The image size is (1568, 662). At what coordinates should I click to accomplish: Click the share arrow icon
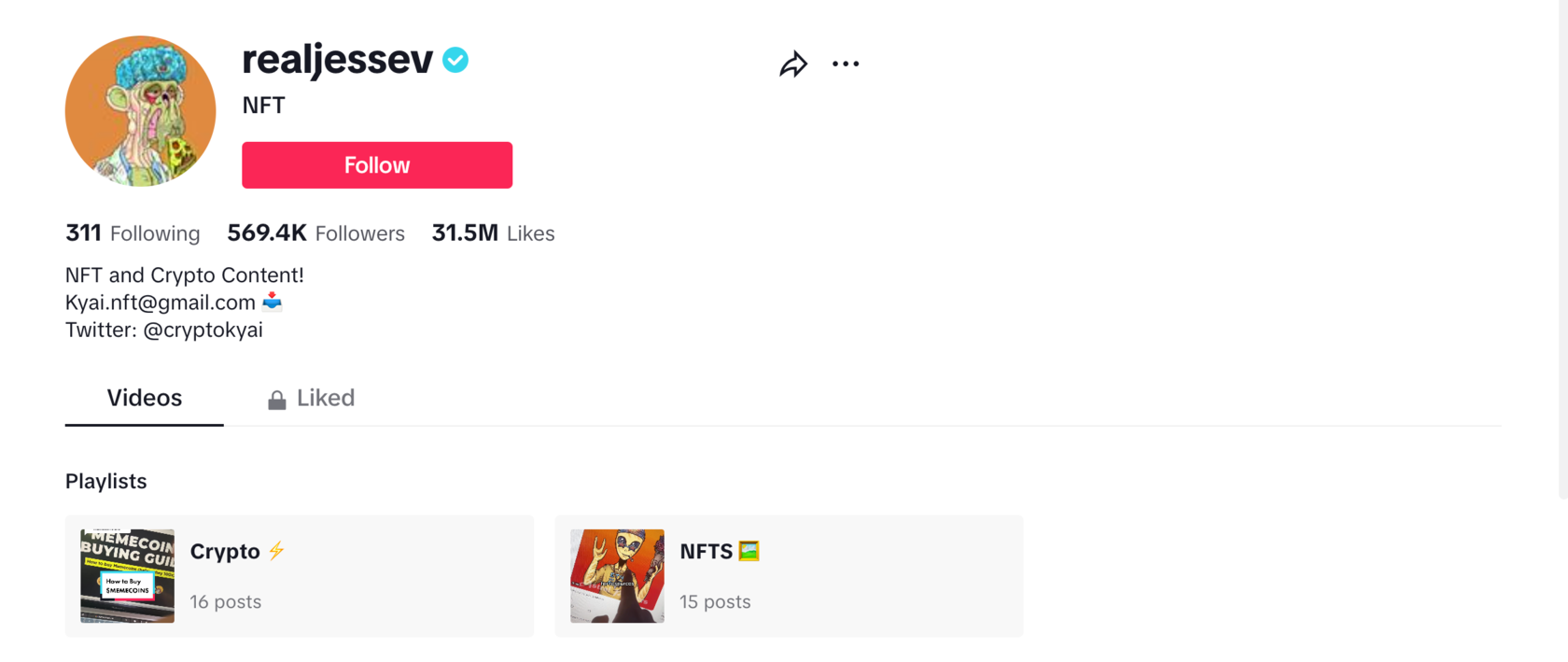pos(793,63)
